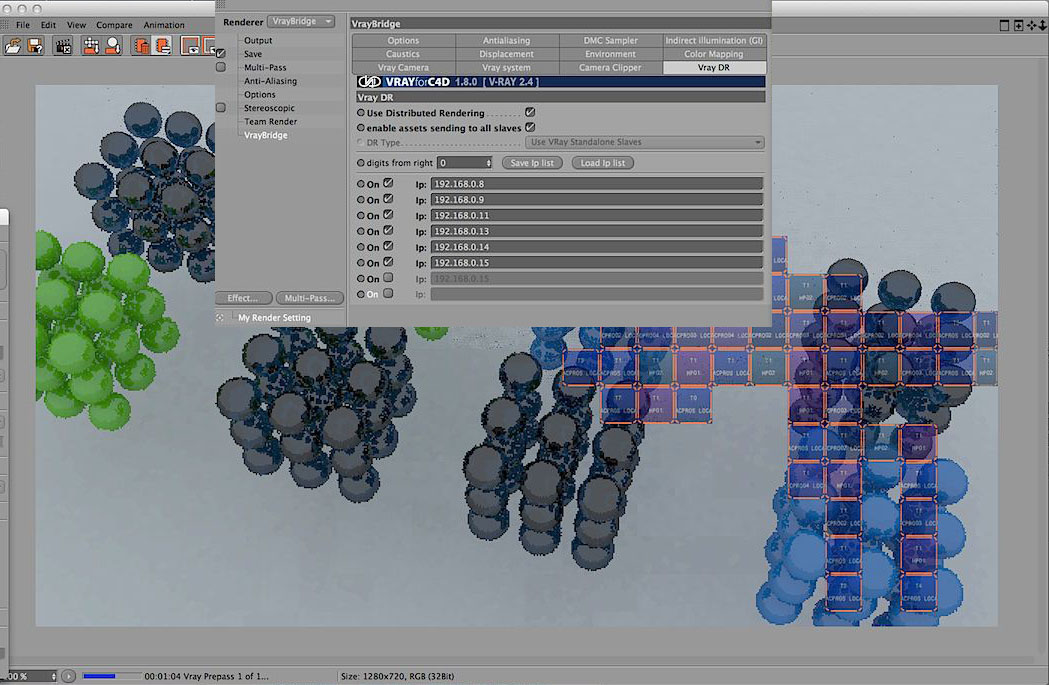Click the Ip field containing 192.168.0.15
The width and height of the screenshot is (1049, 685).
point(597,263)
